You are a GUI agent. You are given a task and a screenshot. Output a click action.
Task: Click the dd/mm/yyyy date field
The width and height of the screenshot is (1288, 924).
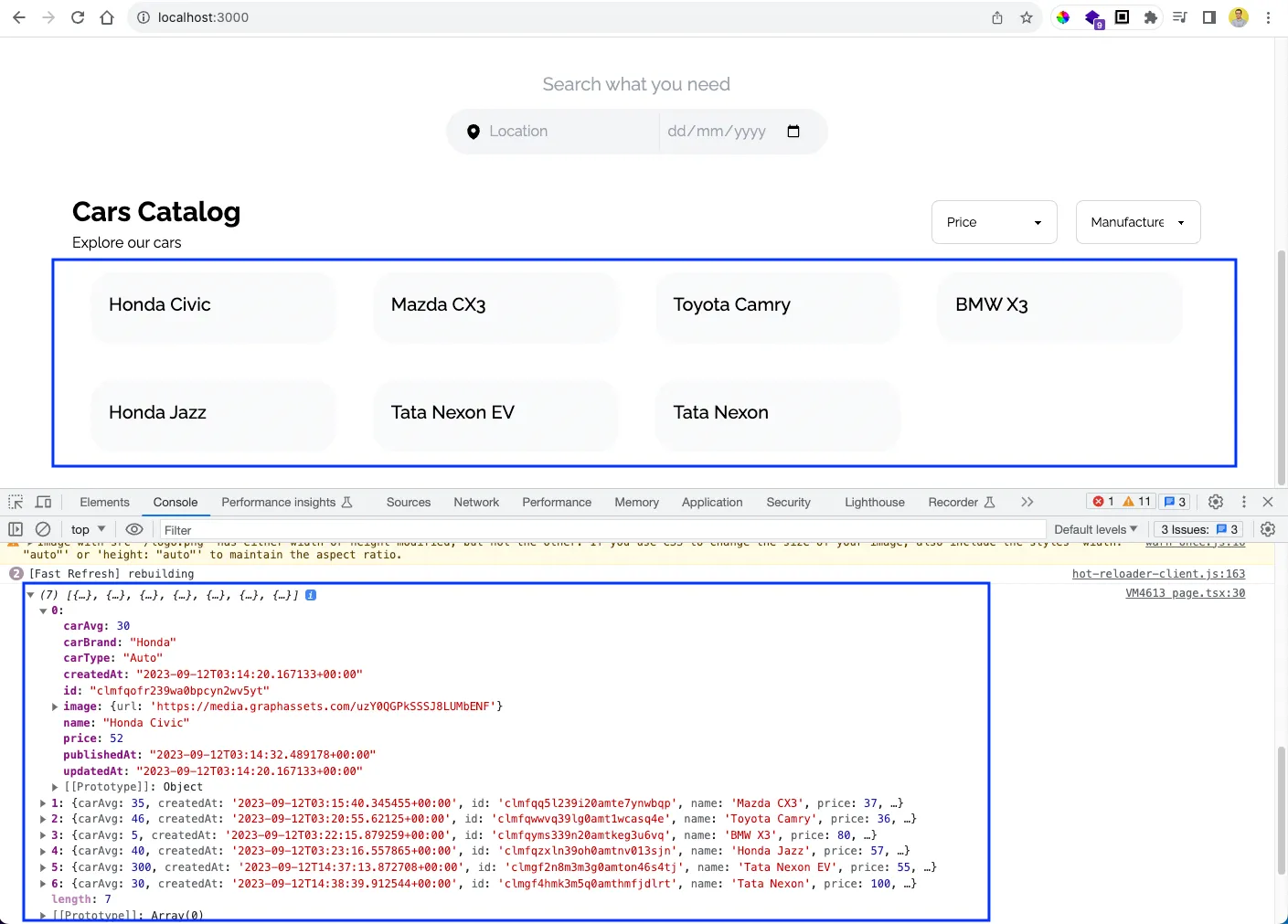pyautogui.click(x=717, y=132)
